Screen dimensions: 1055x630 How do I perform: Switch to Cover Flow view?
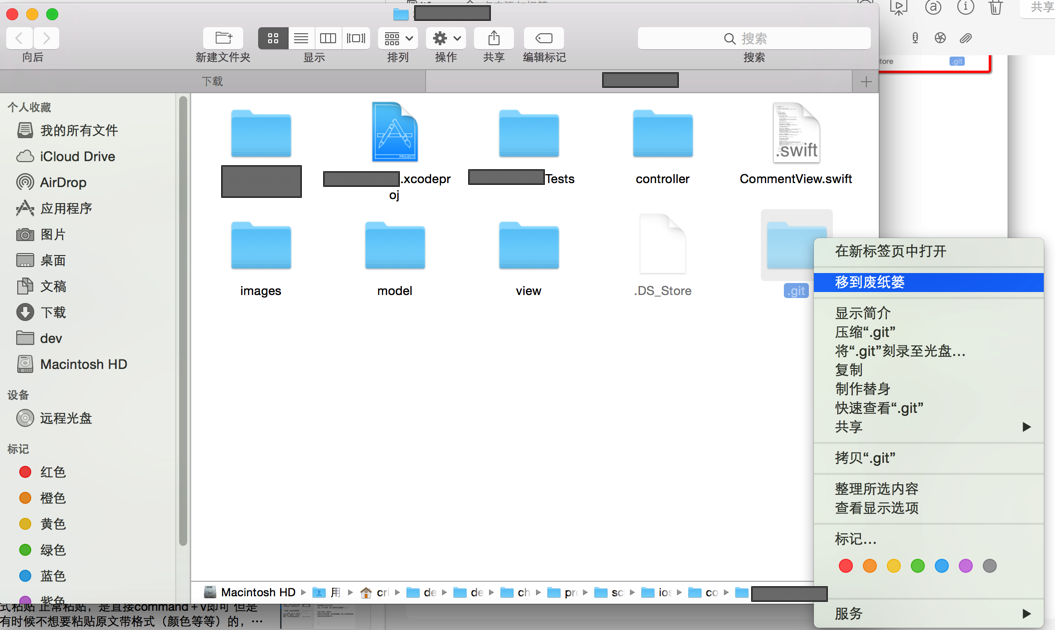[x=356, y=38]
